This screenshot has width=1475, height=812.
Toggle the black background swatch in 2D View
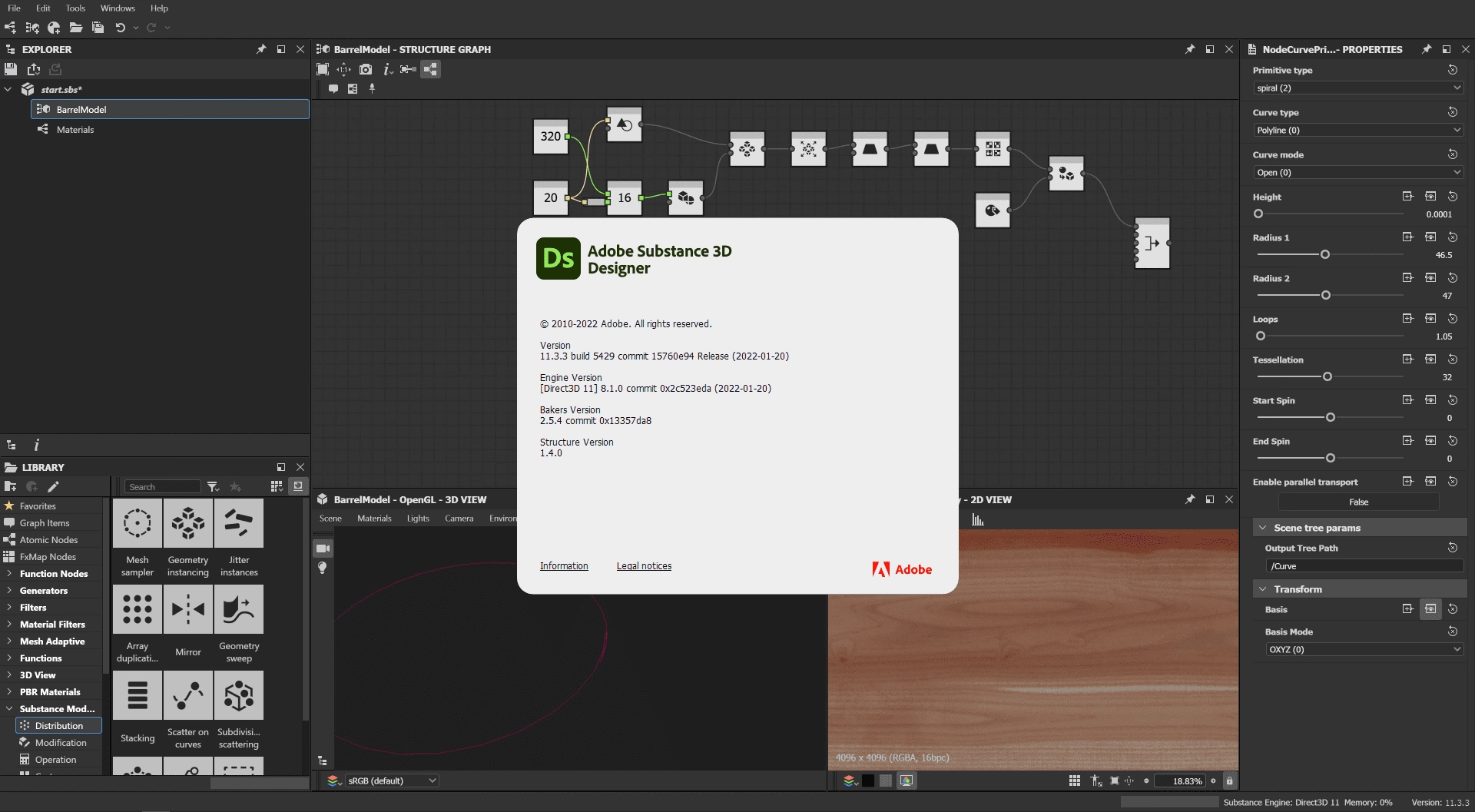(x=868, y=781)
